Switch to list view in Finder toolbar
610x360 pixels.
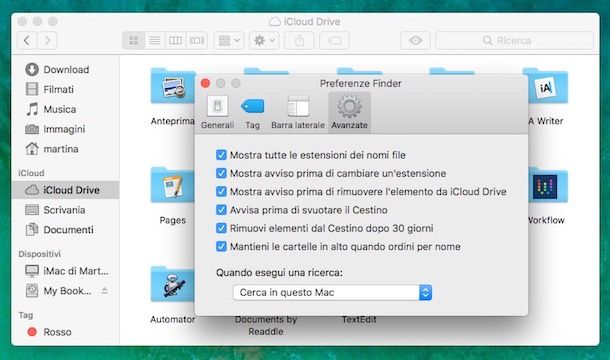click(x=155, y=40)
